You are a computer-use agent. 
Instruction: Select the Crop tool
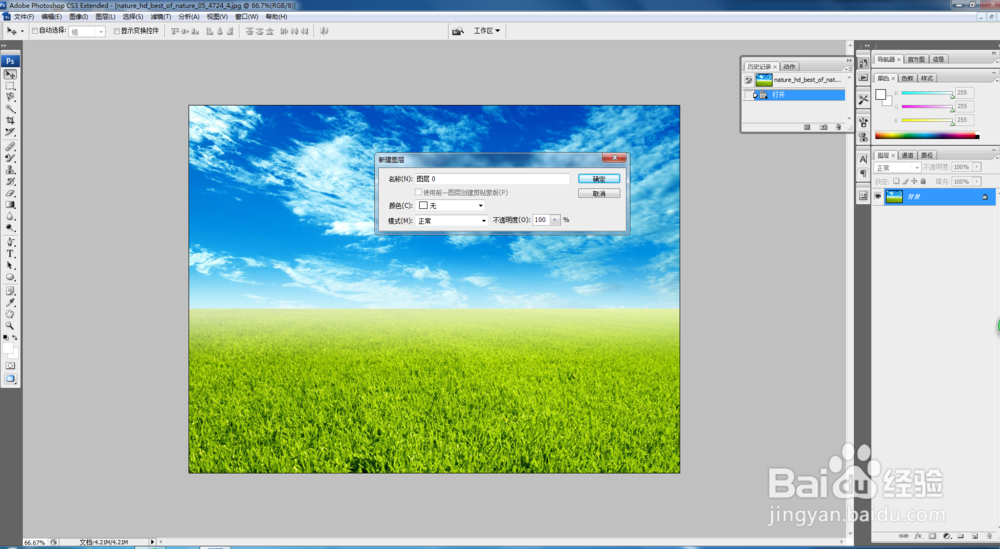(x=10, y=120)
